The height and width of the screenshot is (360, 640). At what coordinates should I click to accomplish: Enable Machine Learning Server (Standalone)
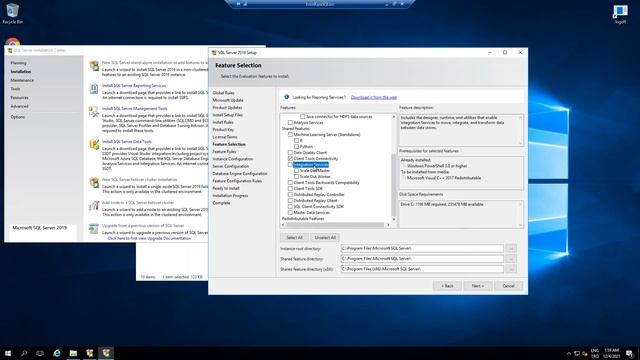(290, 134)
